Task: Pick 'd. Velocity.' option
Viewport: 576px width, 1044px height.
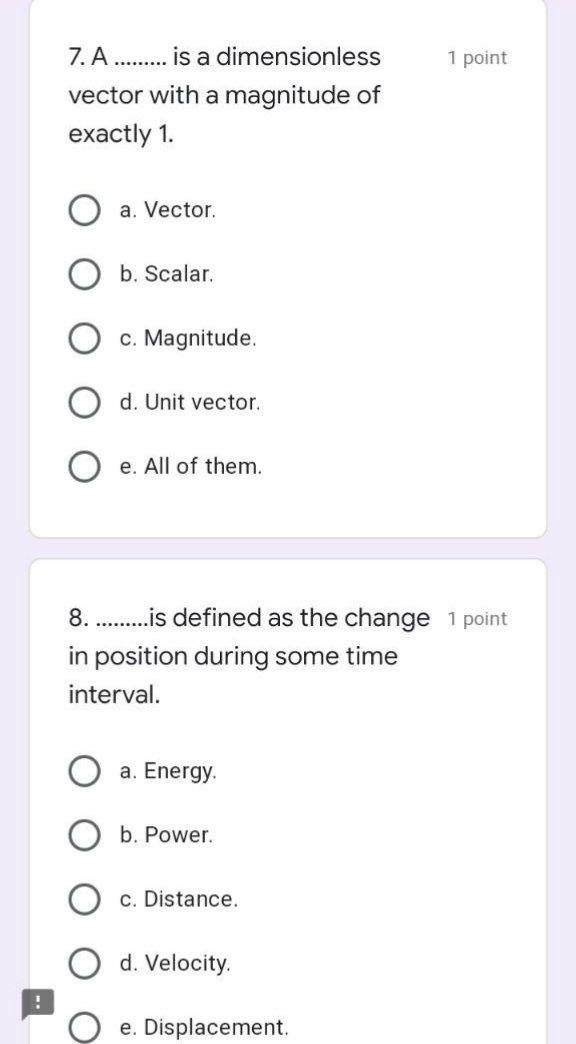Action: 84,963
